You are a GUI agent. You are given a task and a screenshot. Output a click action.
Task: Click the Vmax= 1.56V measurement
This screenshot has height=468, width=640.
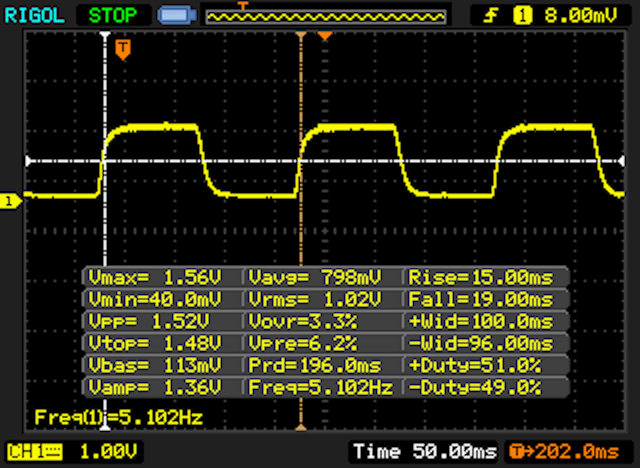coord(155,277)
